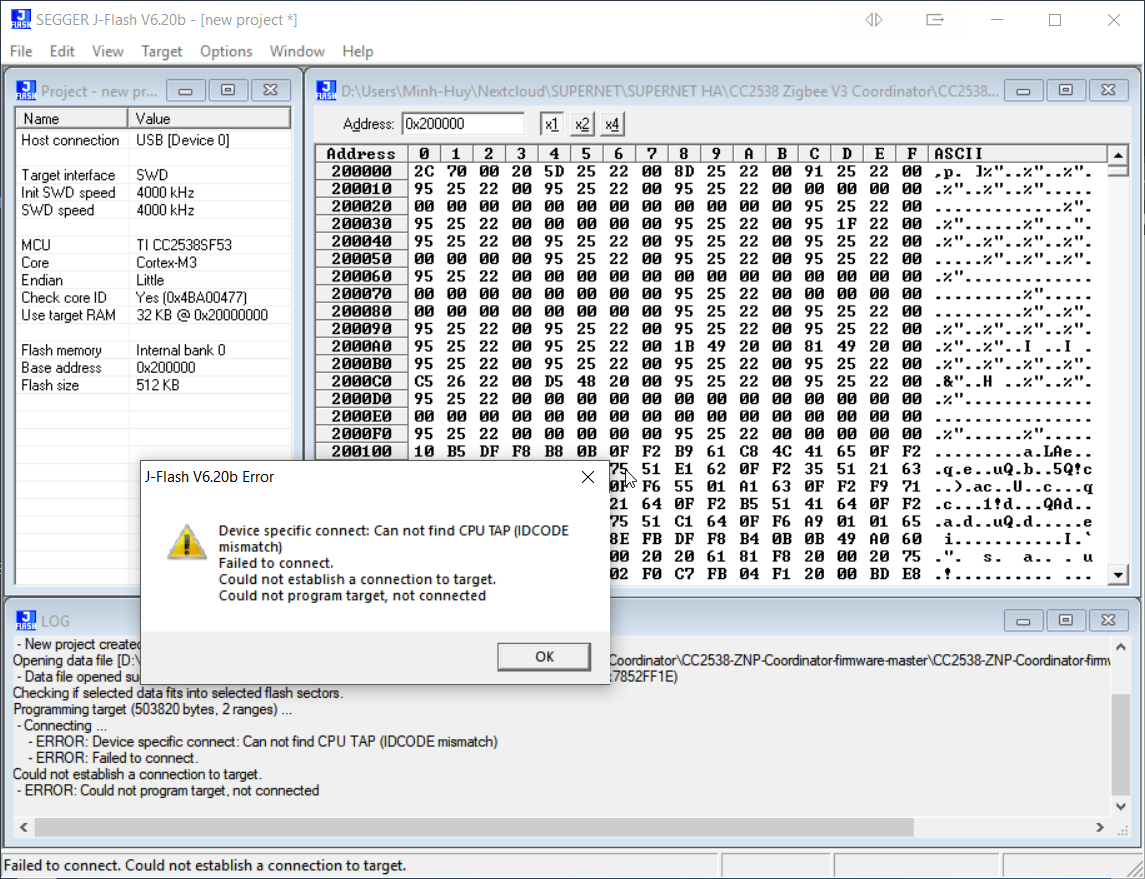Click the log line 'Programming target (503820 bytes'
This screenshot has width=1145, height=879.
point(153,709)
